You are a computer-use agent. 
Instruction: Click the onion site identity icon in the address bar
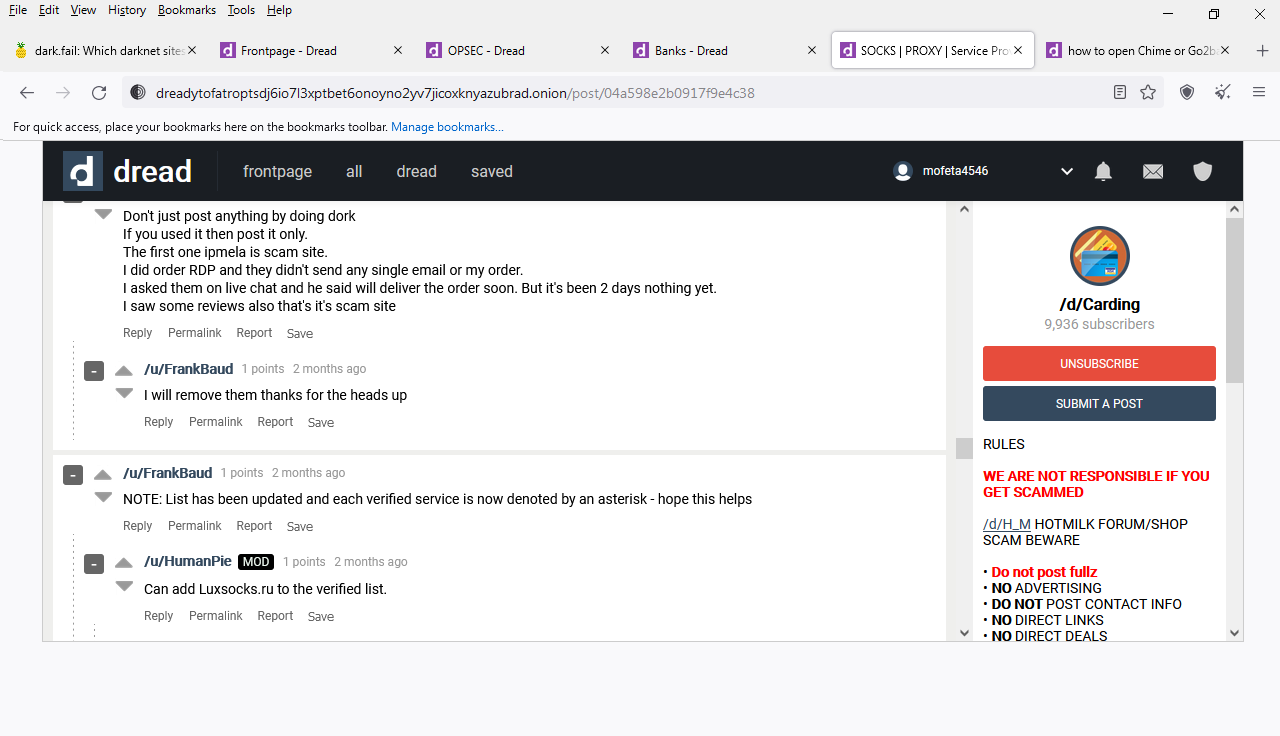tap(139, 92)
